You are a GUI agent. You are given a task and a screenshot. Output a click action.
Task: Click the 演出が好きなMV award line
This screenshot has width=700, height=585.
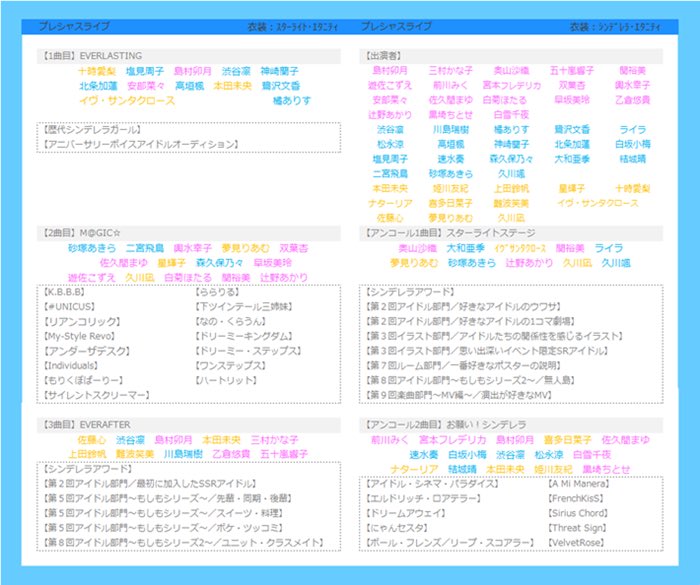(x=459, y=395)
